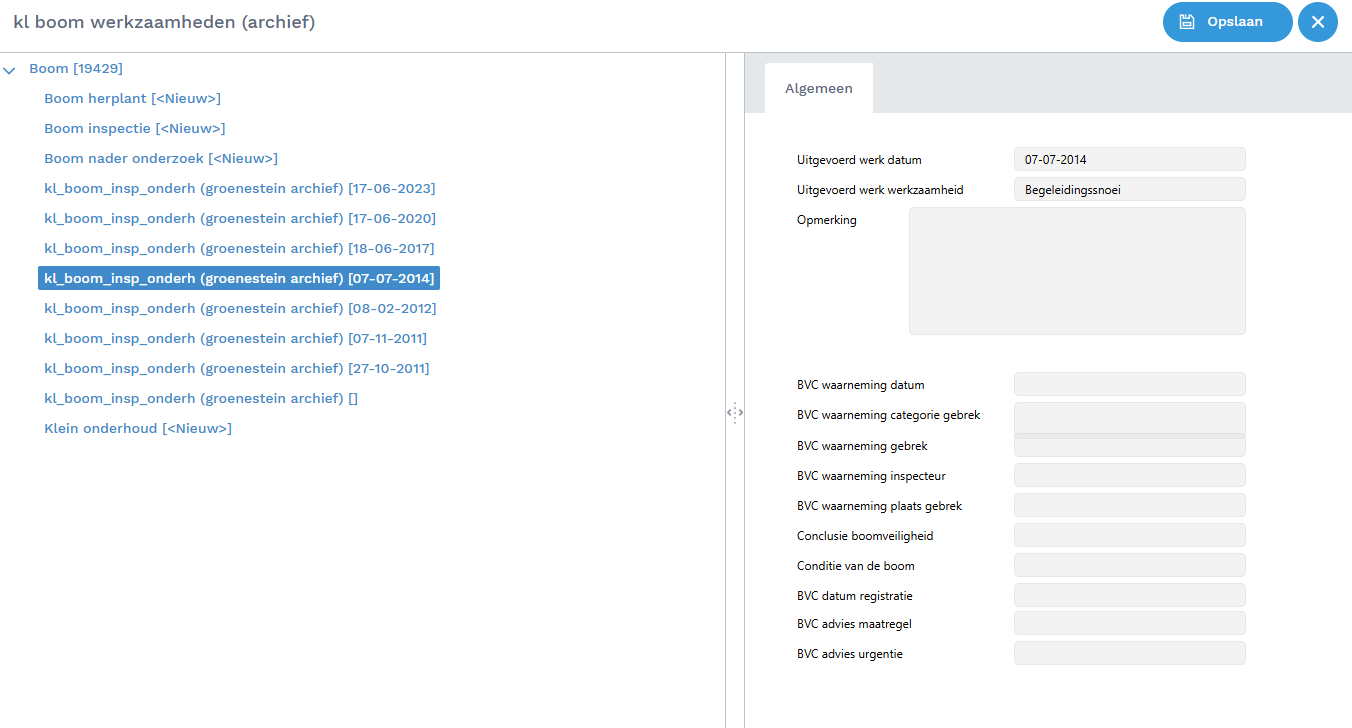The height and width of the screenshot is (728, 1352).
Task: Click the Uitgevoerd werk werkzaamheid field
Action: pyautogui.click(x=1129, y=189)
